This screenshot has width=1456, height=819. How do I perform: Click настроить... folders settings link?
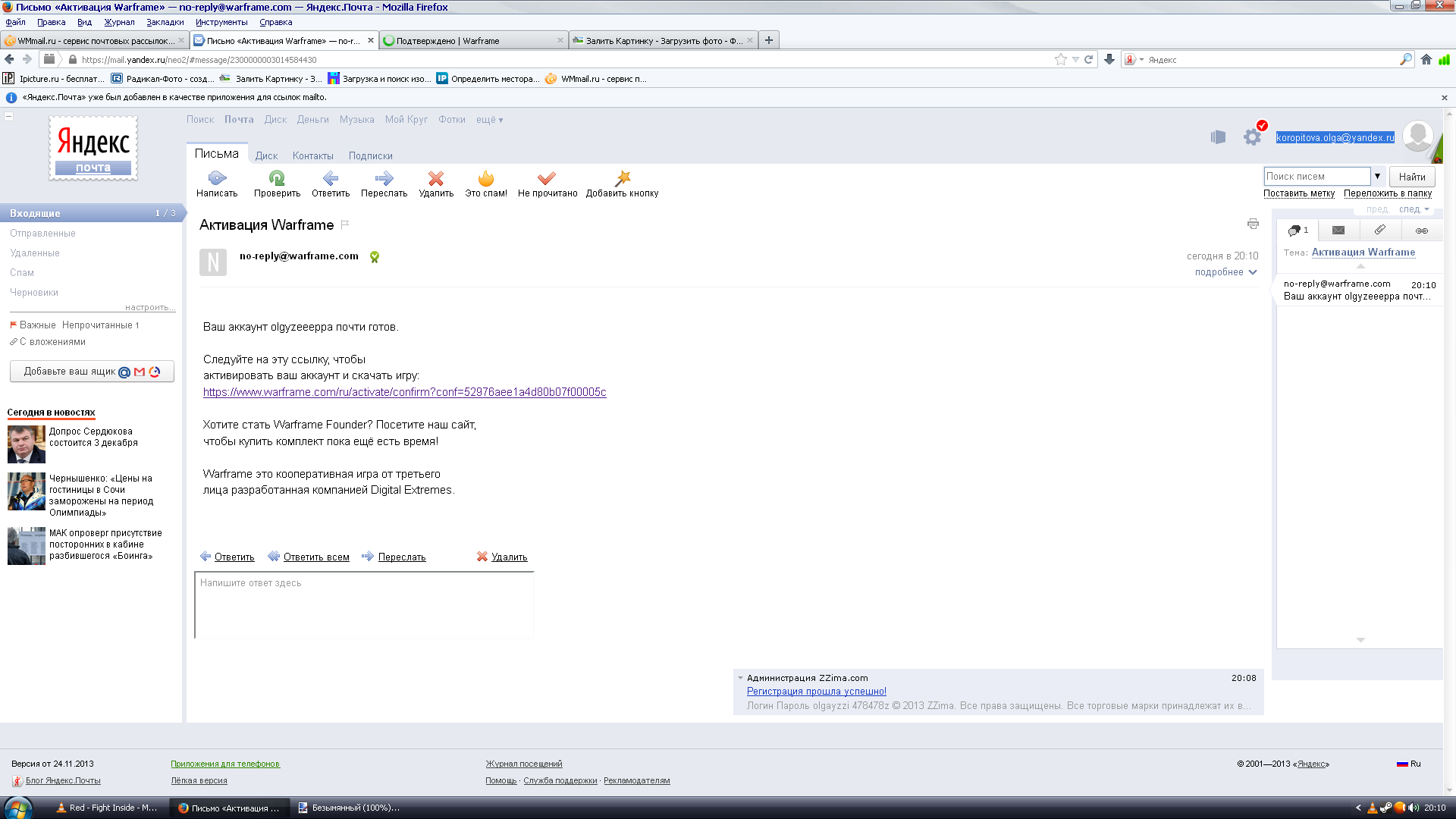click(149, 307)
